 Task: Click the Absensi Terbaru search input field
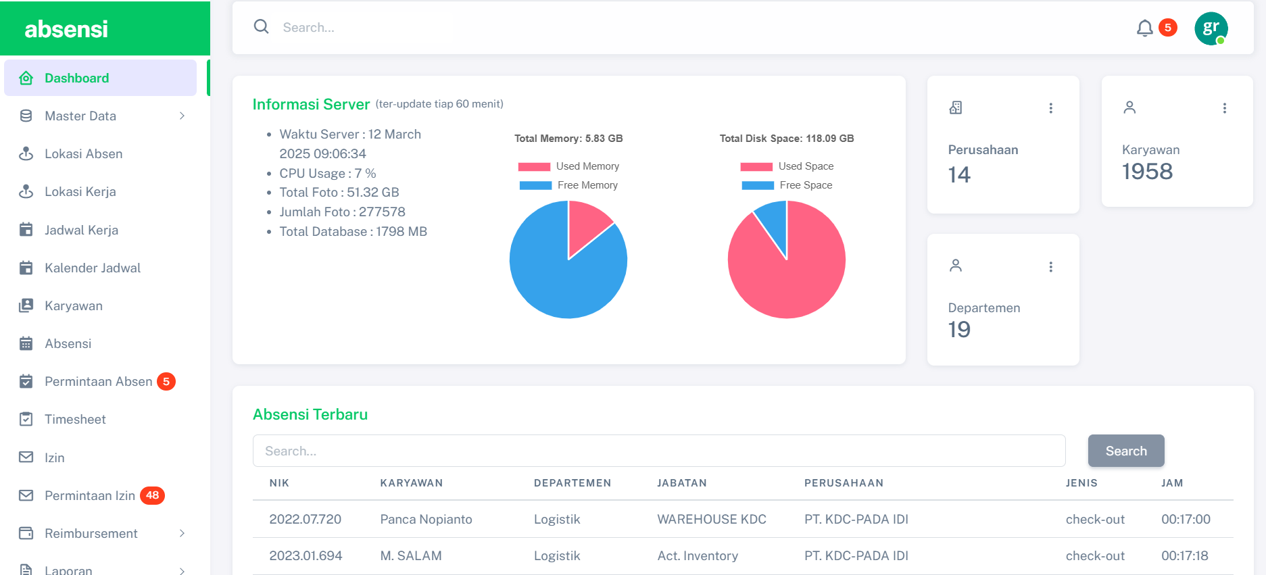[x=658, y=451]
